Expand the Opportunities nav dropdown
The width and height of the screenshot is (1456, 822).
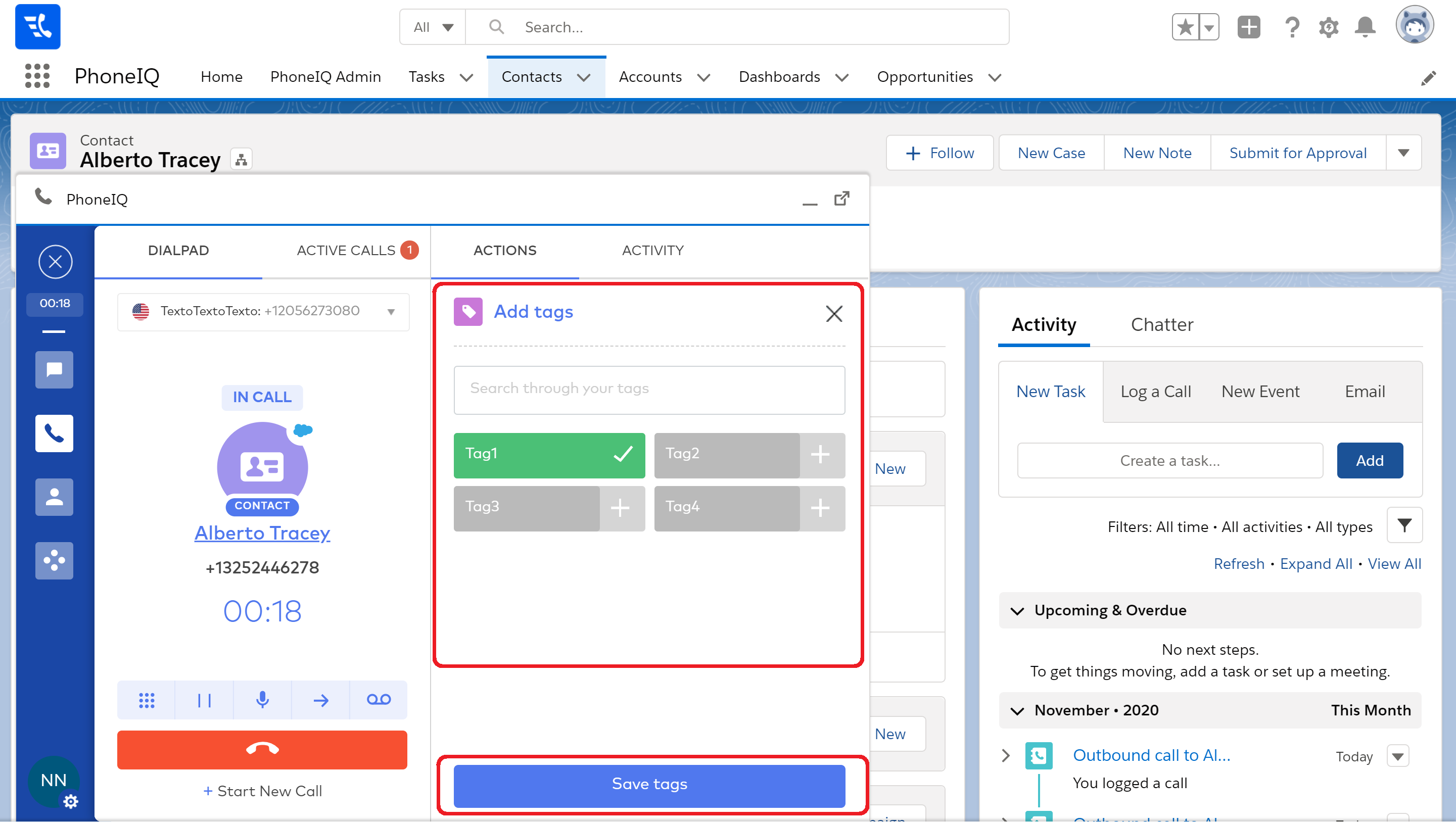(x=996, y=77)
